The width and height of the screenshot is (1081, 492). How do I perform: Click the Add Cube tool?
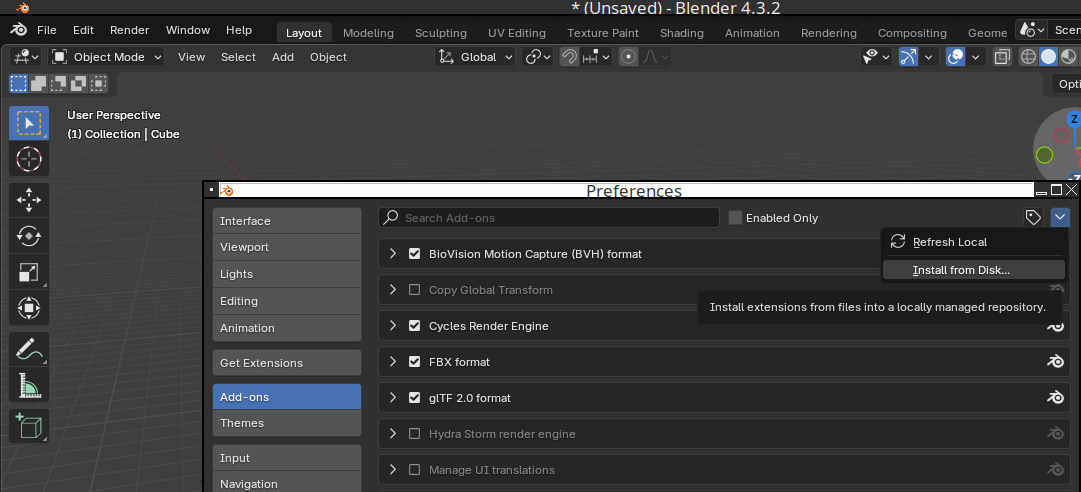[29, 426]
